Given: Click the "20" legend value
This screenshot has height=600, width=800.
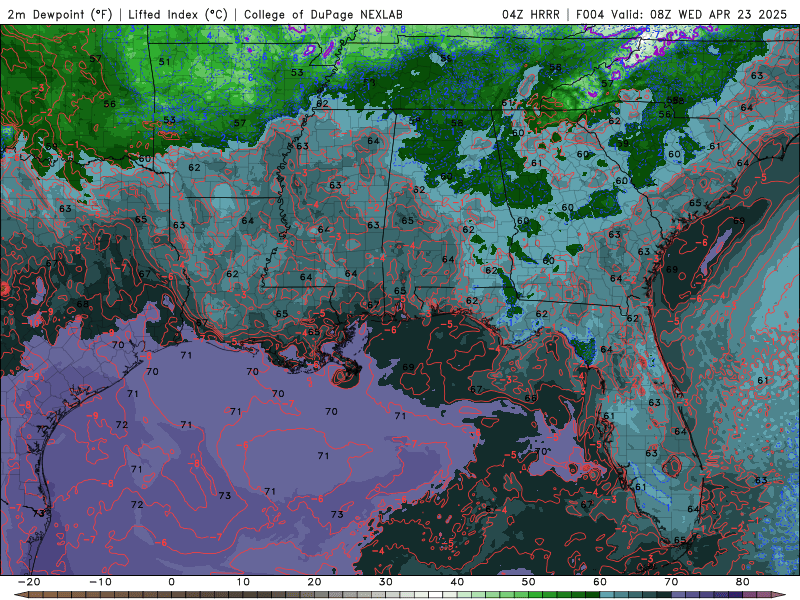Looking at the screenshot, I should (x=314, y=582).
